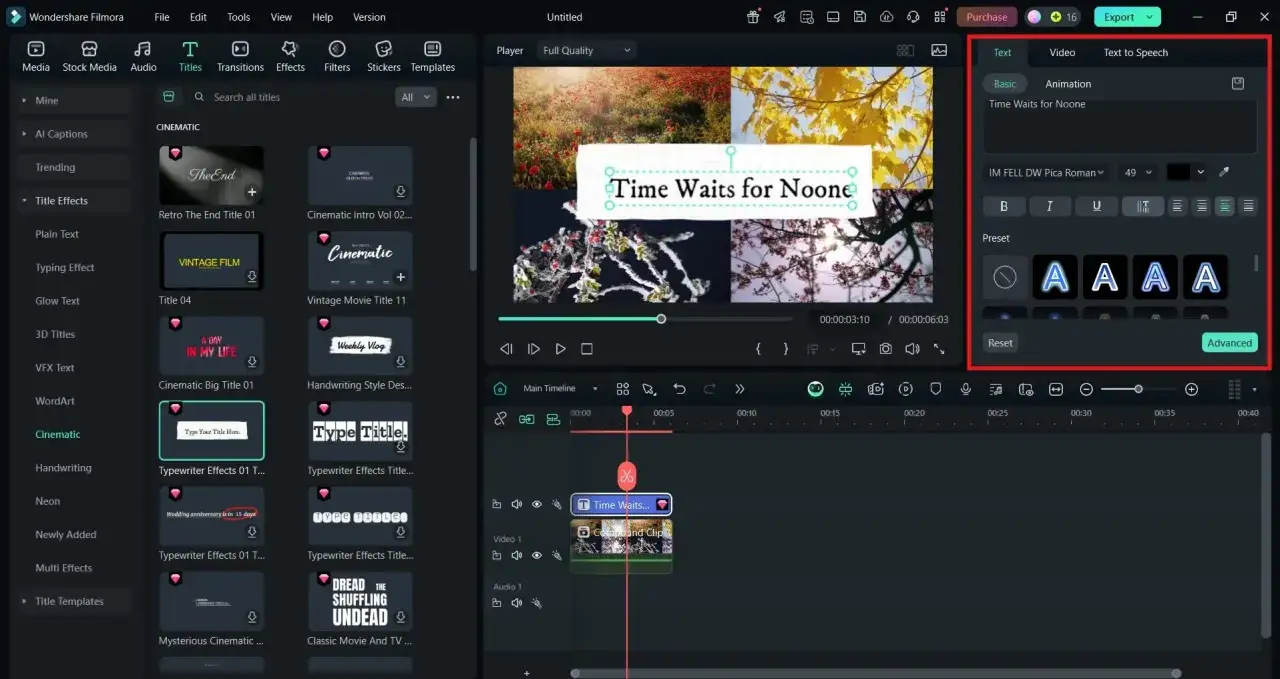
Task: Toggle italic formatting for the title text
Action: click(1050, 206)
